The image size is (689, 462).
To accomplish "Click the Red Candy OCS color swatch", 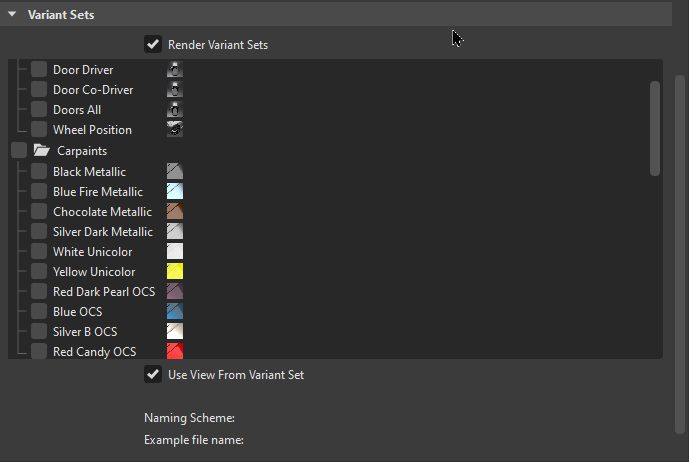I will pos(175,352).
